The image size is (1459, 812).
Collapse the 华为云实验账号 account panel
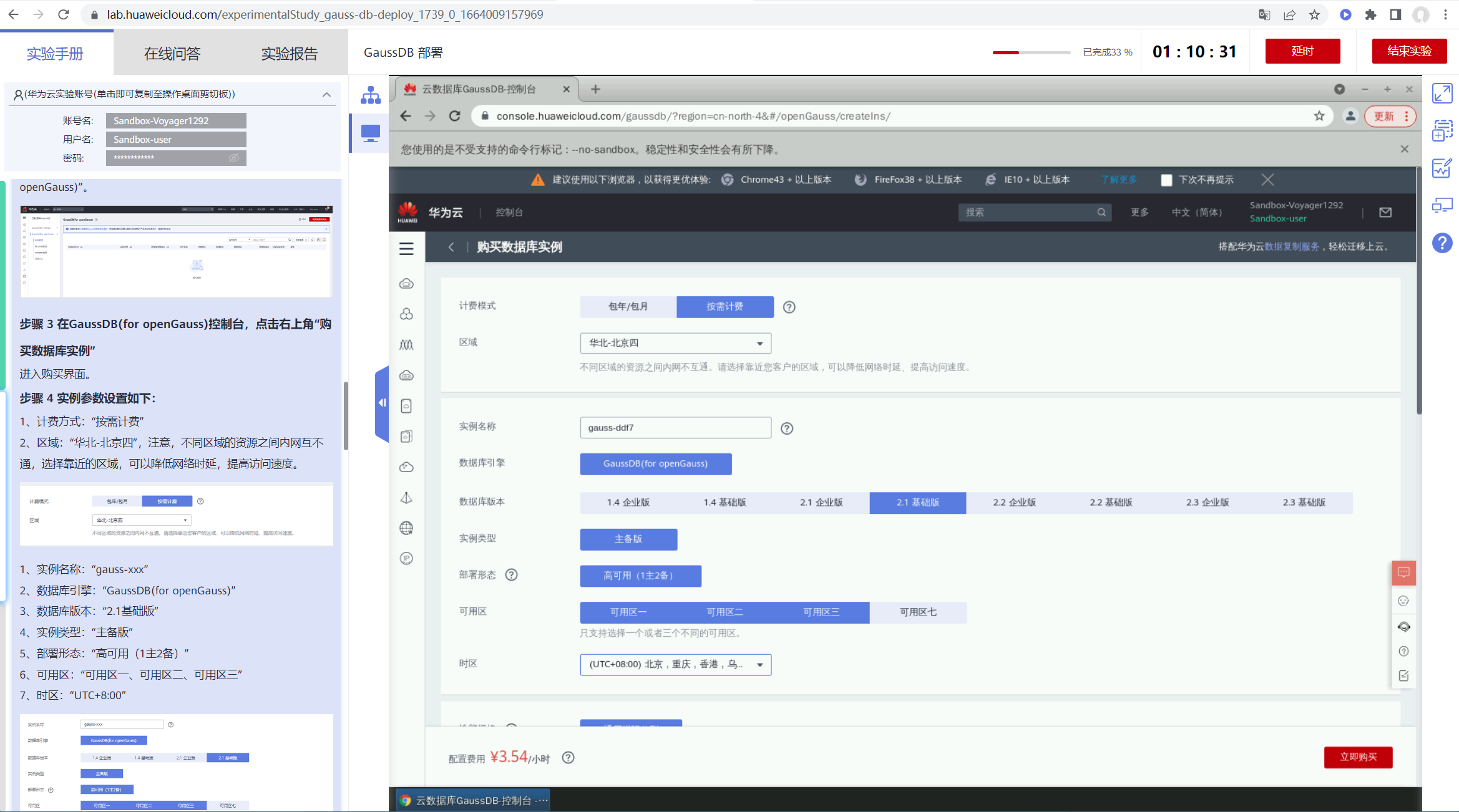(x=326, y=94)
